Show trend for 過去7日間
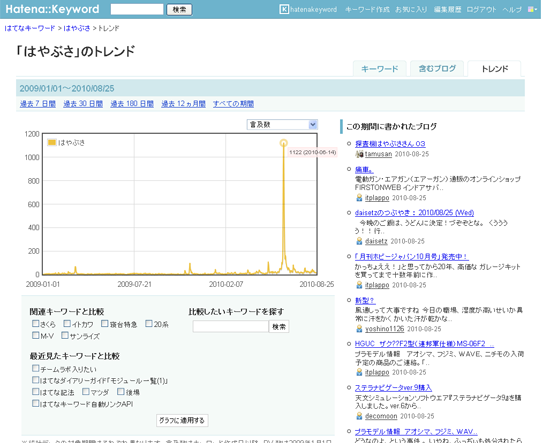Screen dimensions: 541x443 [38, 104]
